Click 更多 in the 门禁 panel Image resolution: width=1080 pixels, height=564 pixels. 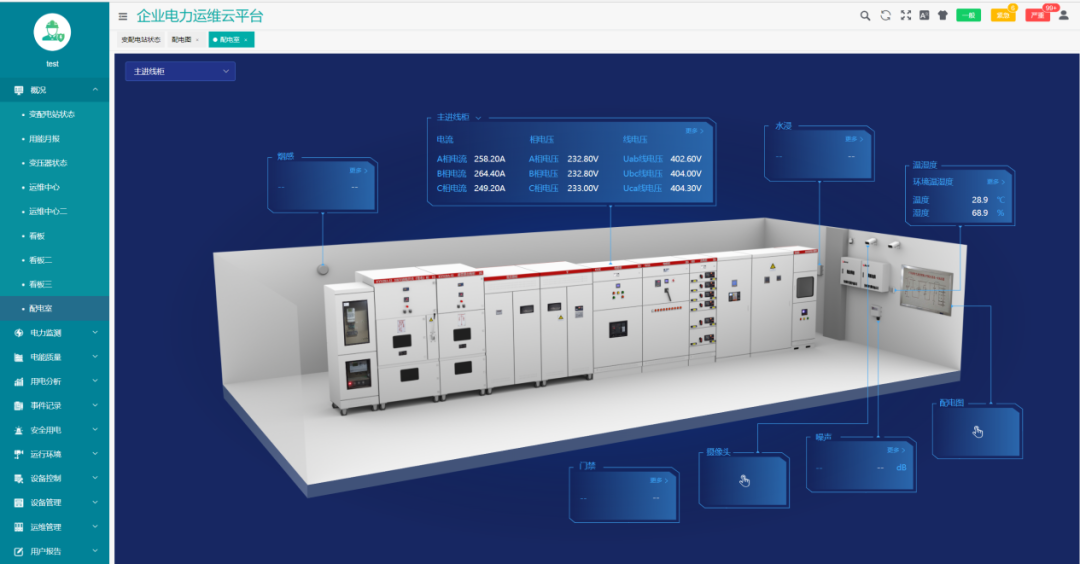tap(659, 480)
